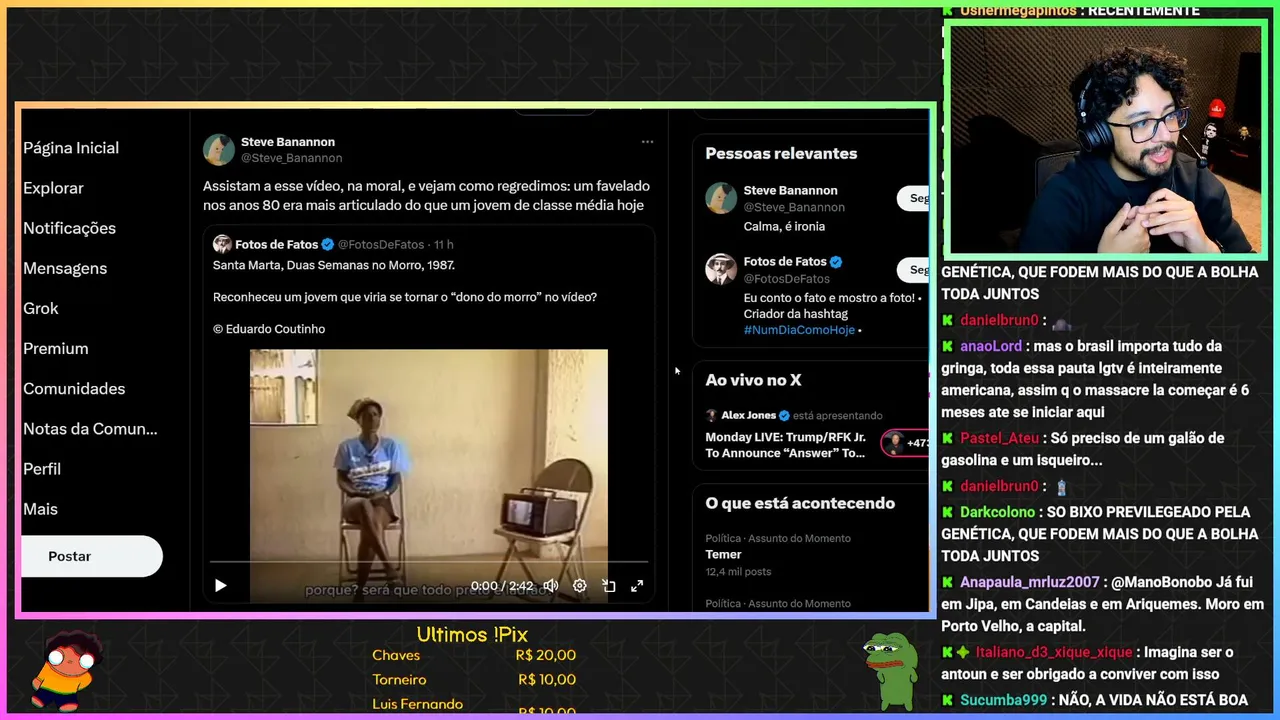Expand the video to fullscreen
The height and width of the screenshot is (720, 1280).
pyautogui.click(x=637, y=586)
